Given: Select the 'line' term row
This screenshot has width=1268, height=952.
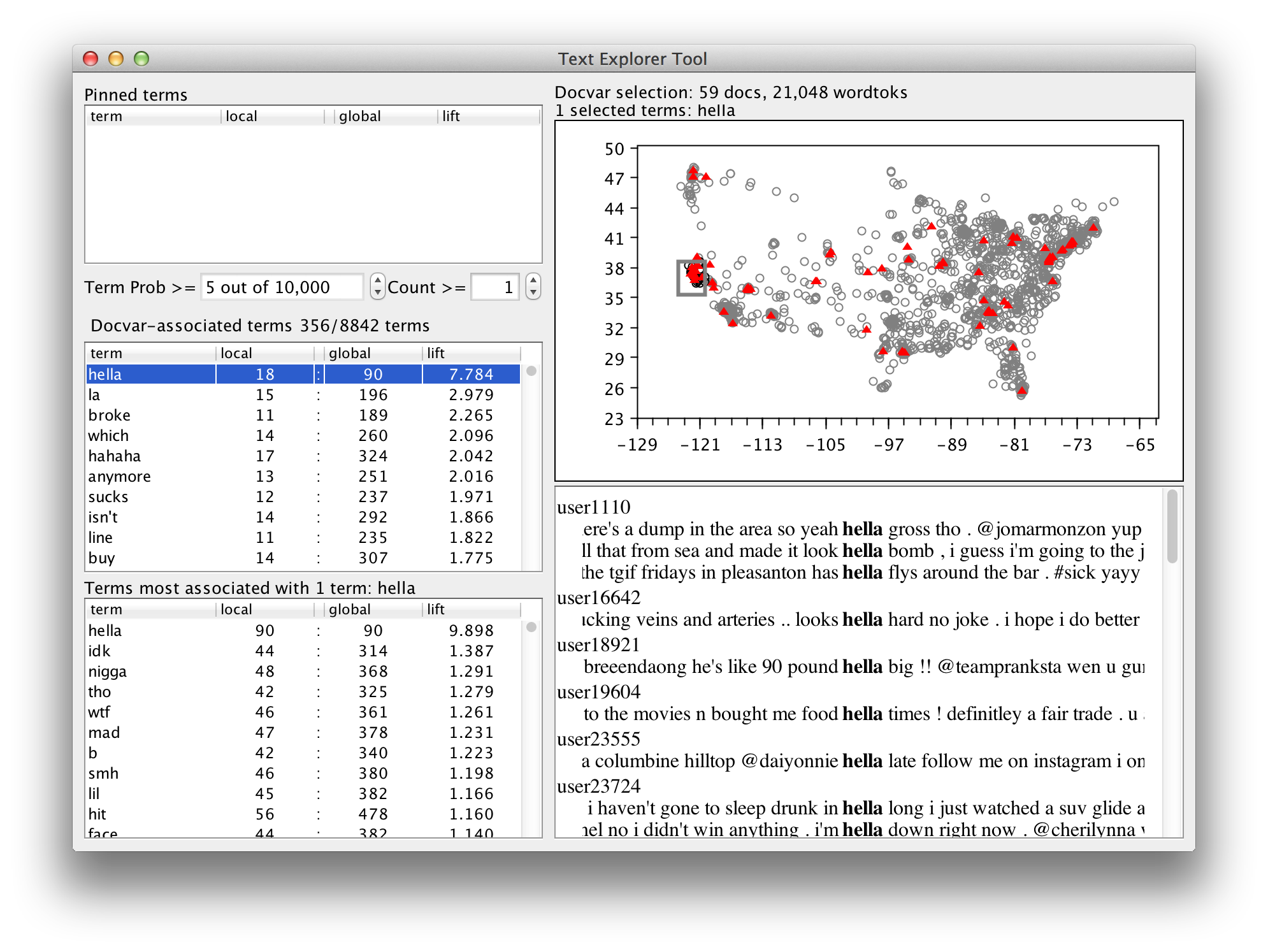Looking at the screenshot, I should coord(303,537).
